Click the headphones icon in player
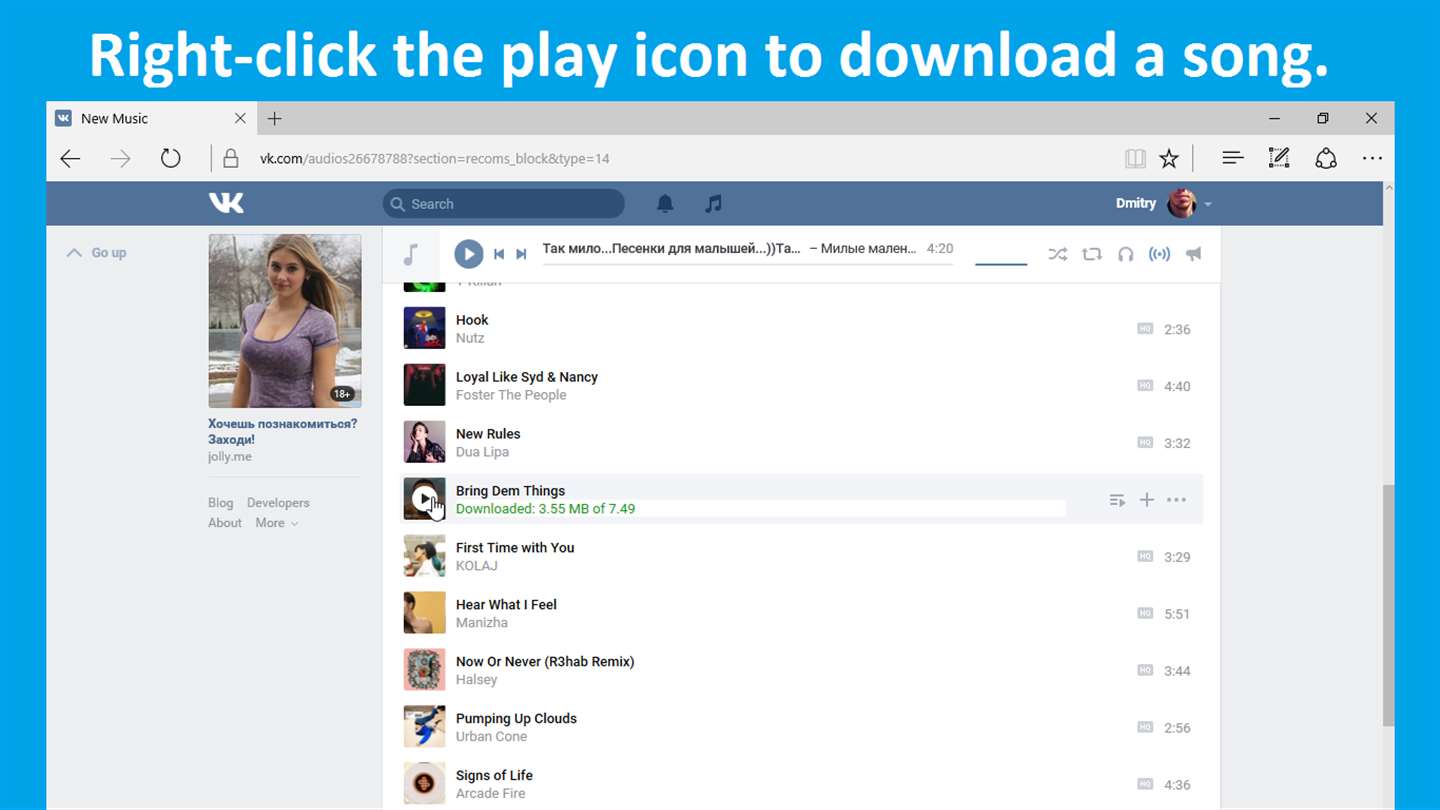 [x=1126, y=254]
